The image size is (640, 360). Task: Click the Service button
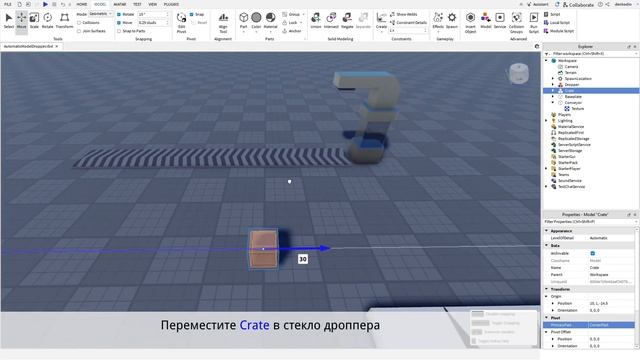[x=500, y=21]
